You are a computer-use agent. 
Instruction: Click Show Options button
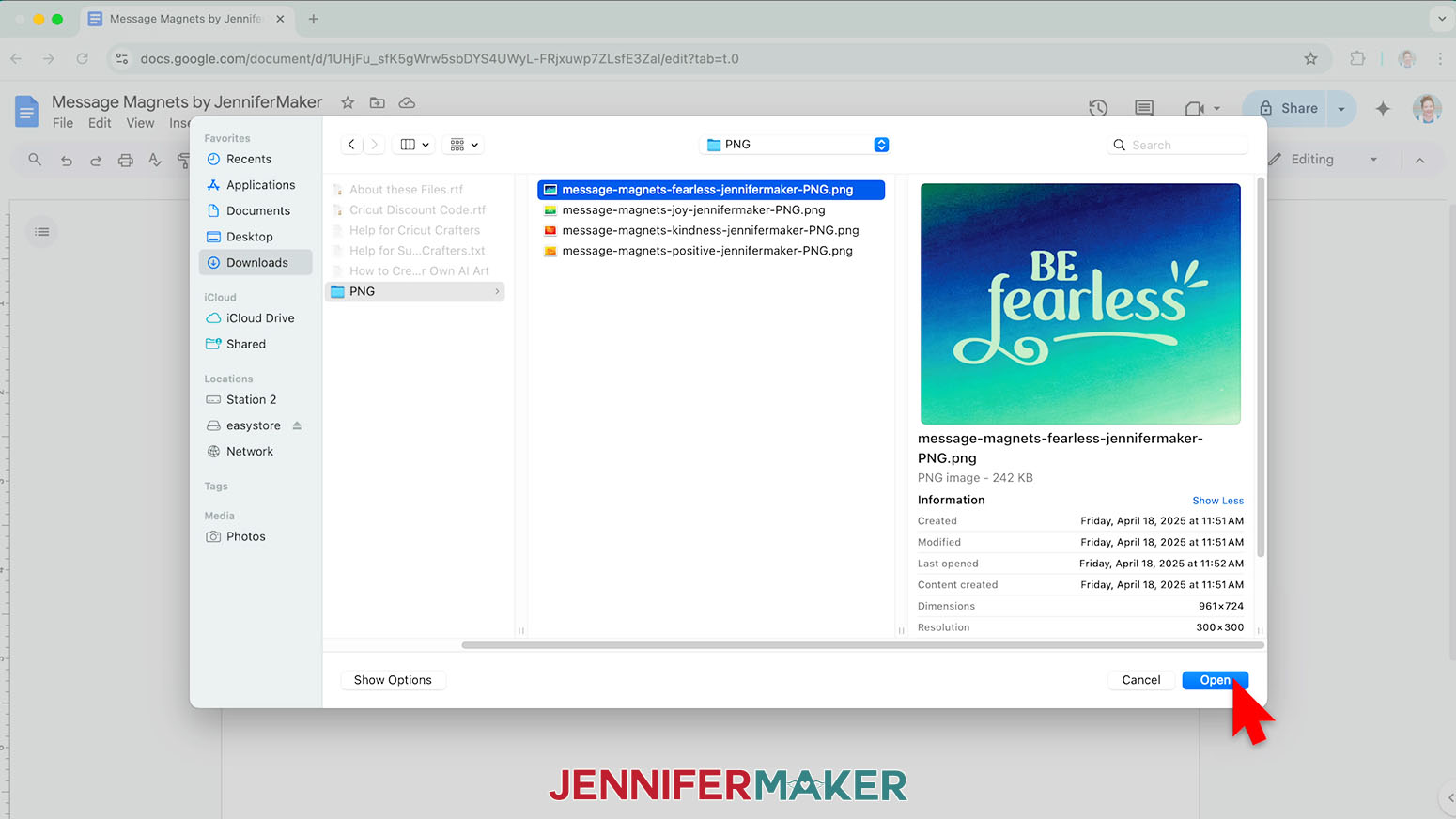pos(393,680)
